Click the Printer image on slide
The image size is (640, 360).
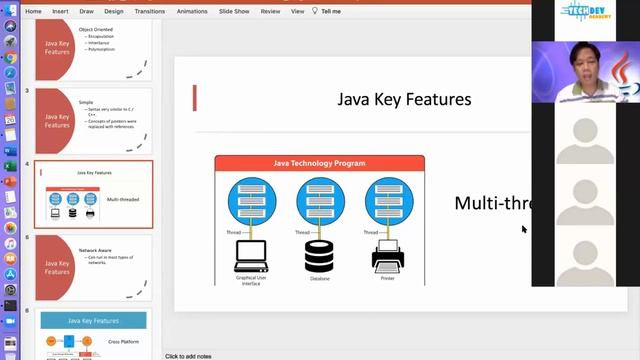pyautogui.click(x=388, y=256)
